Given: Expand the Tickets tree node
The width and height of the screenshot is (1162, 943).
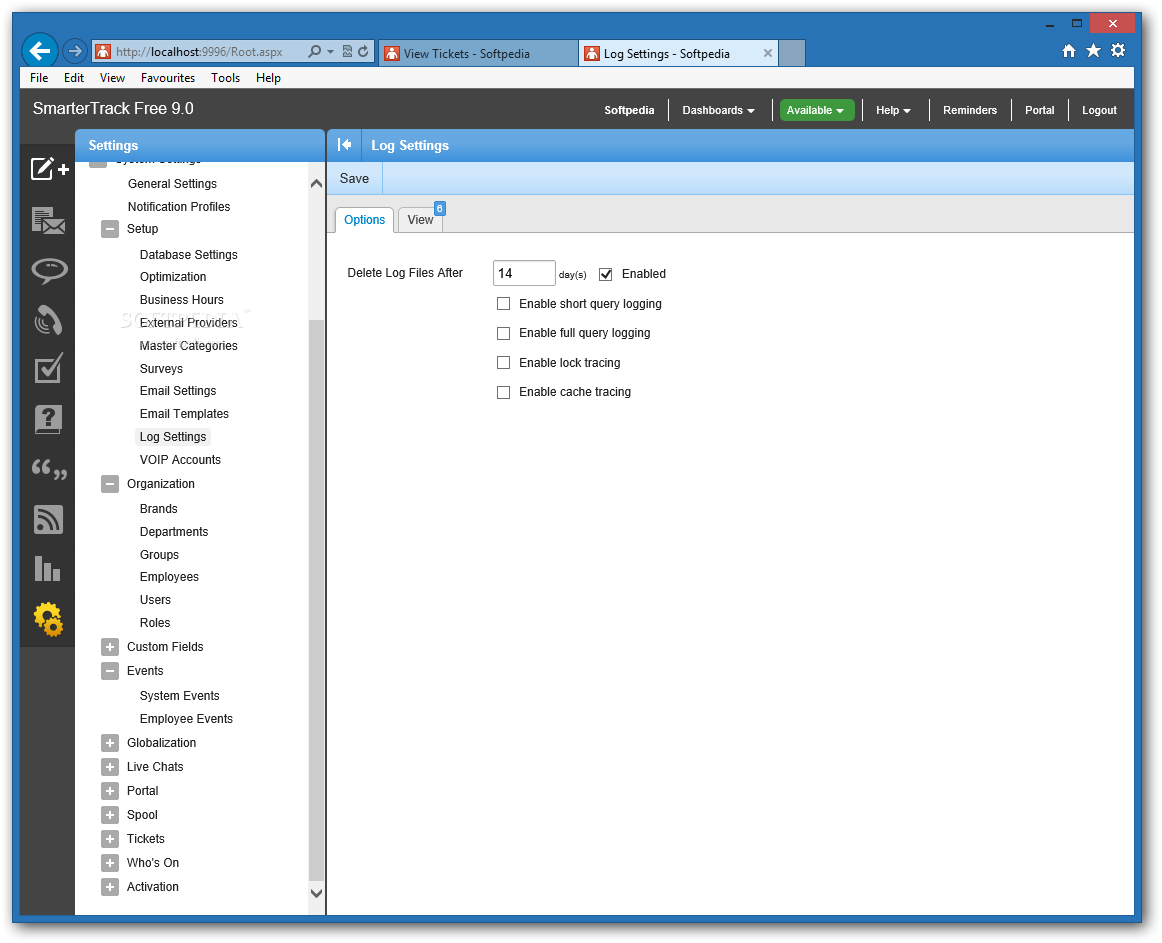Looking at the screenshot, I should click(110, 839).
